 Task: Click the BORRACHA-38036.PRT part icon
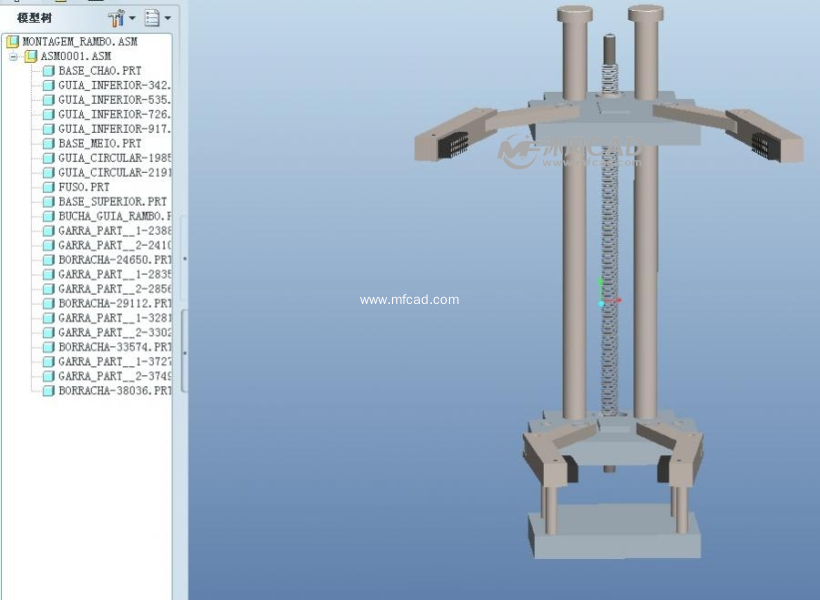48,391
